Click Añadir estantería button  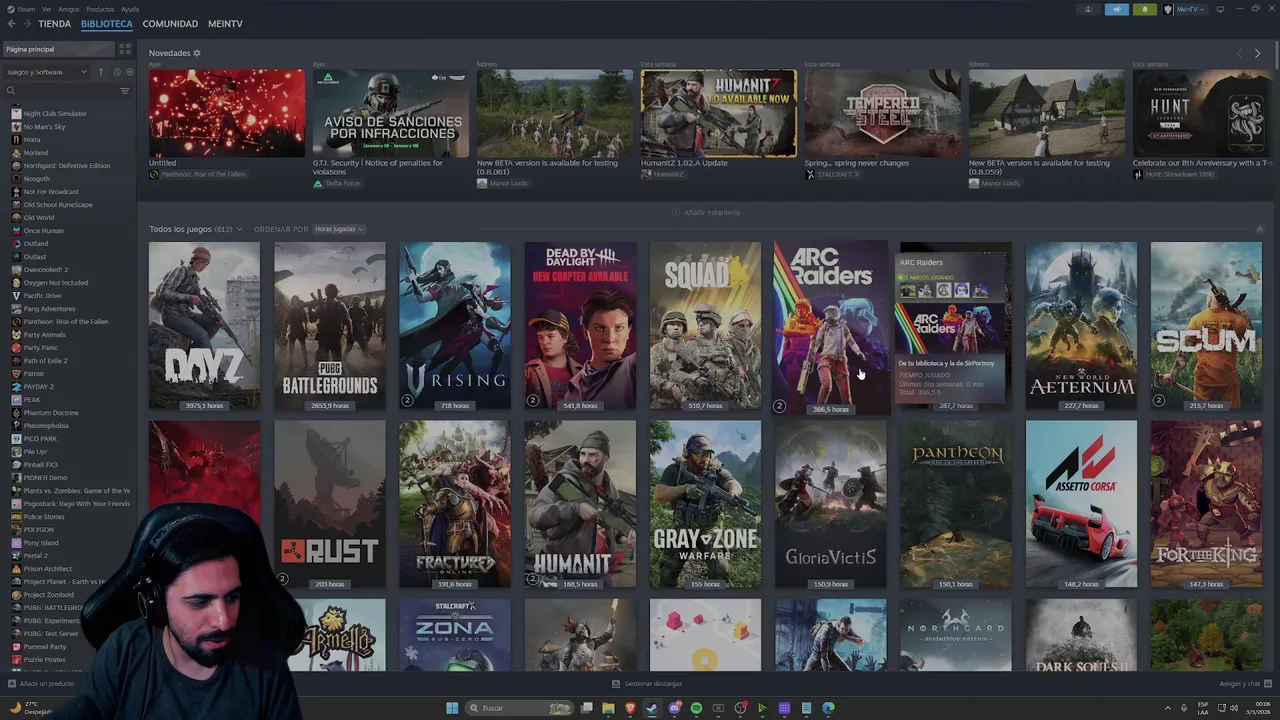706,212
